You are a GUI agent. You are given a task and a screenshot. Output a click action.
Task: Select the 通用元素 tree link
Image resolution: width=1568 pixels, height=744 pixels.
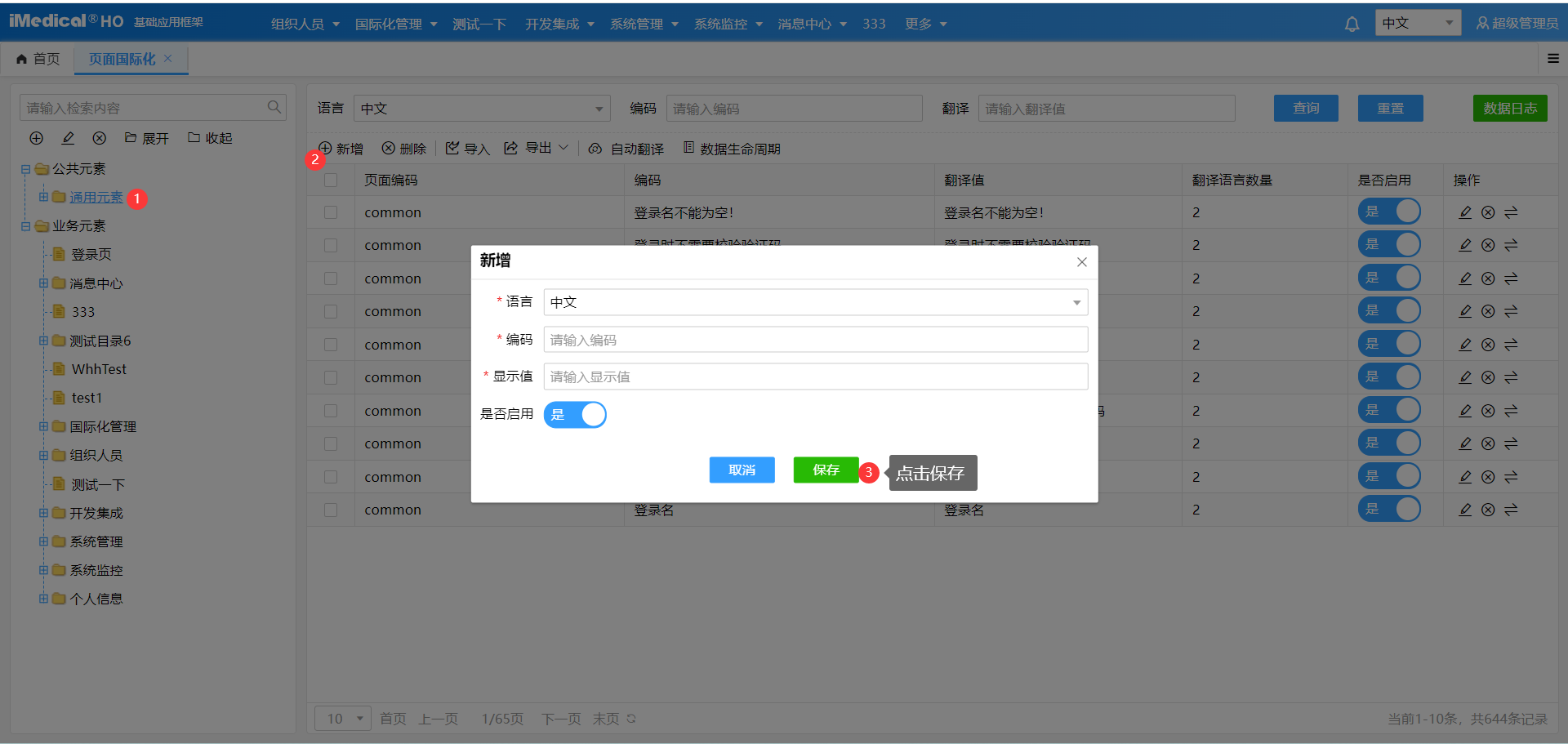click(96, 198)
